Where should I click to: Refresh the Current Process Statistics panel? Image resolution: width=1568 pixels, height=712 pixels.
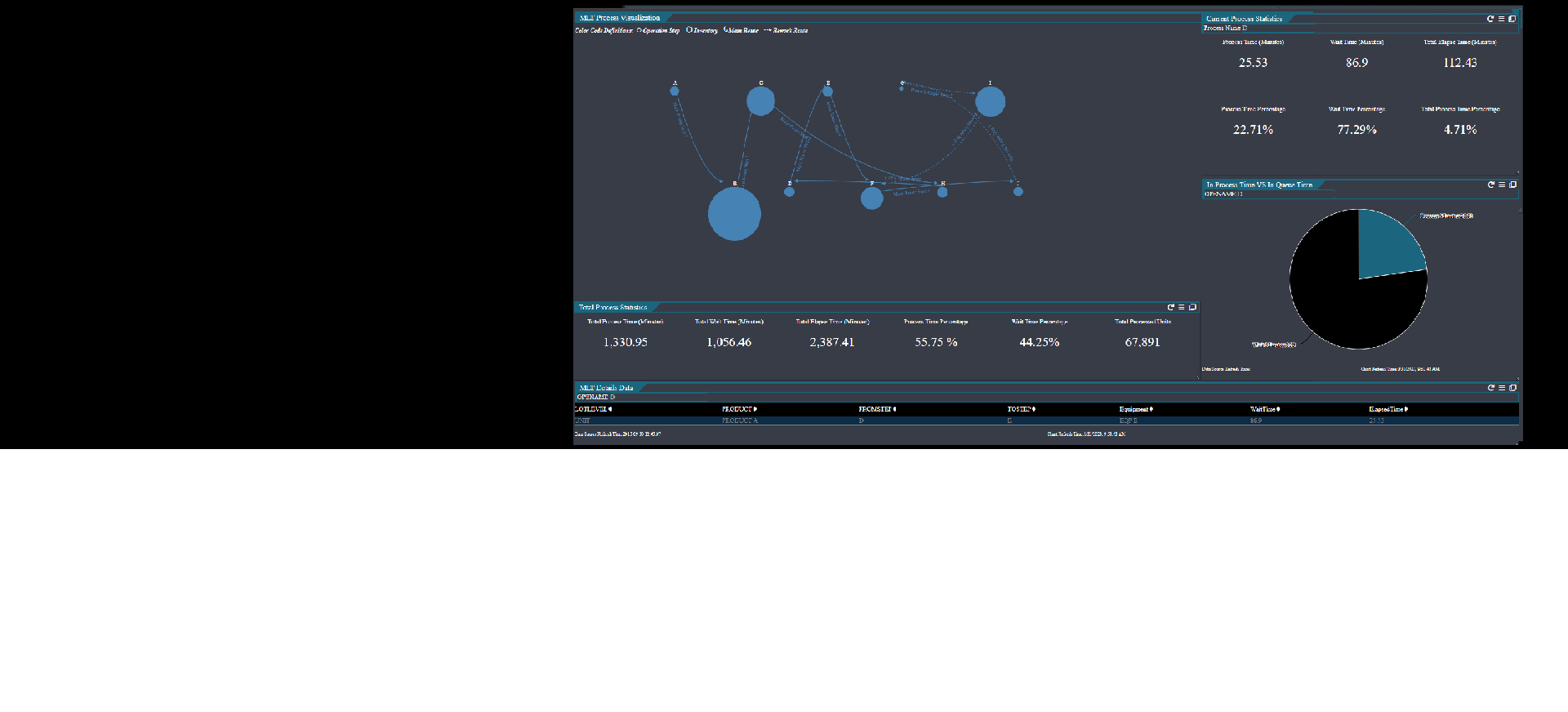[1490, 19]
